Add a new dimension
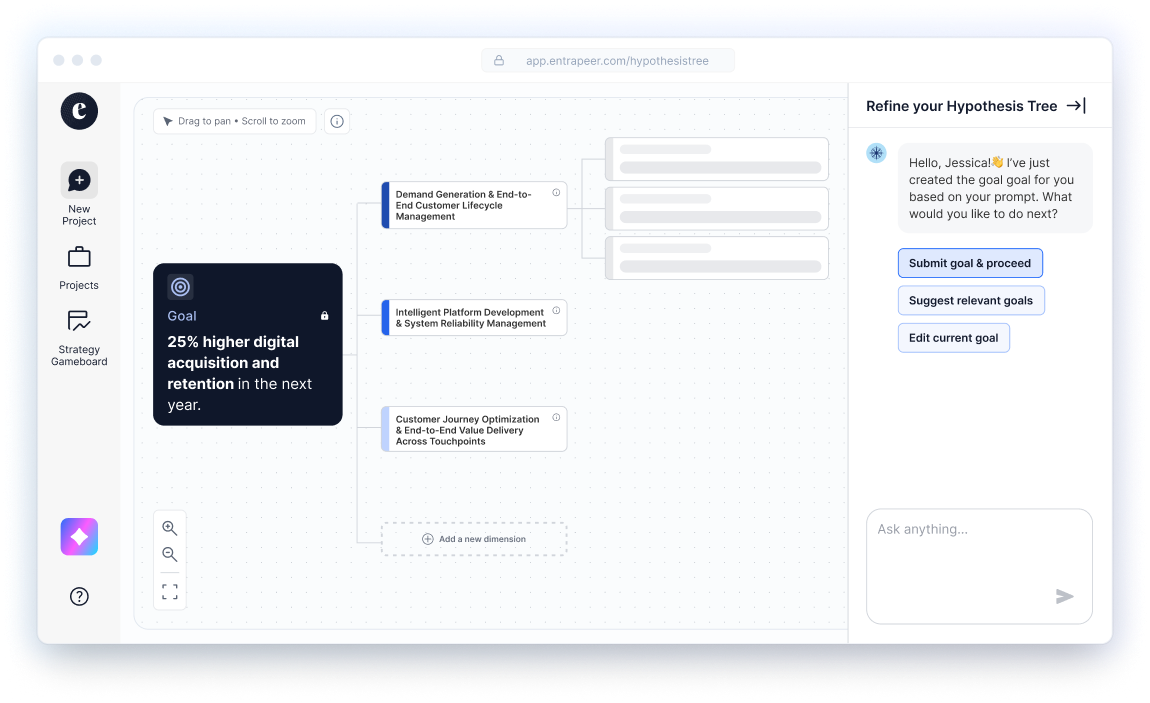The image size is (1150, 703). pos(474,539)
